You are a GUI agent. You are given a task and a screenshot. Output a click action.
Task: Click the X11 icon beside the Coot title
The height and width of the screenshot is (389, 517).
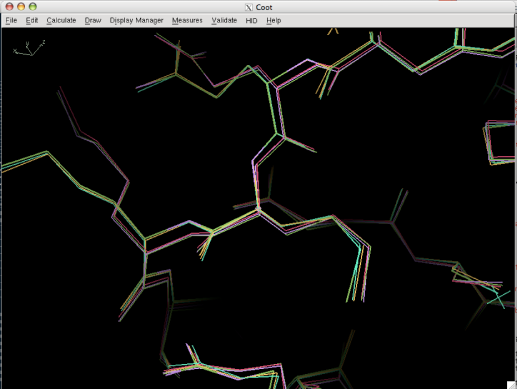point(249,7)
